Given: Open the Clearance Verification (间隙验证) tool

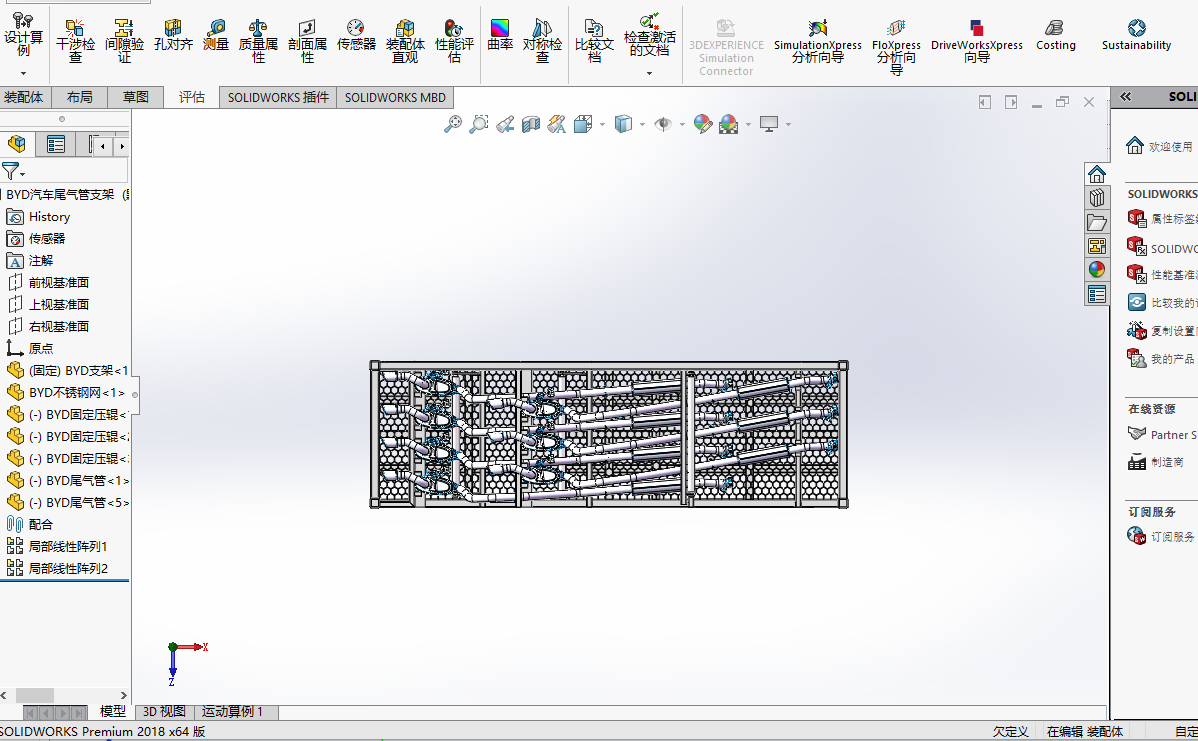Looking at the screenshot, I should tap(124, 40).
